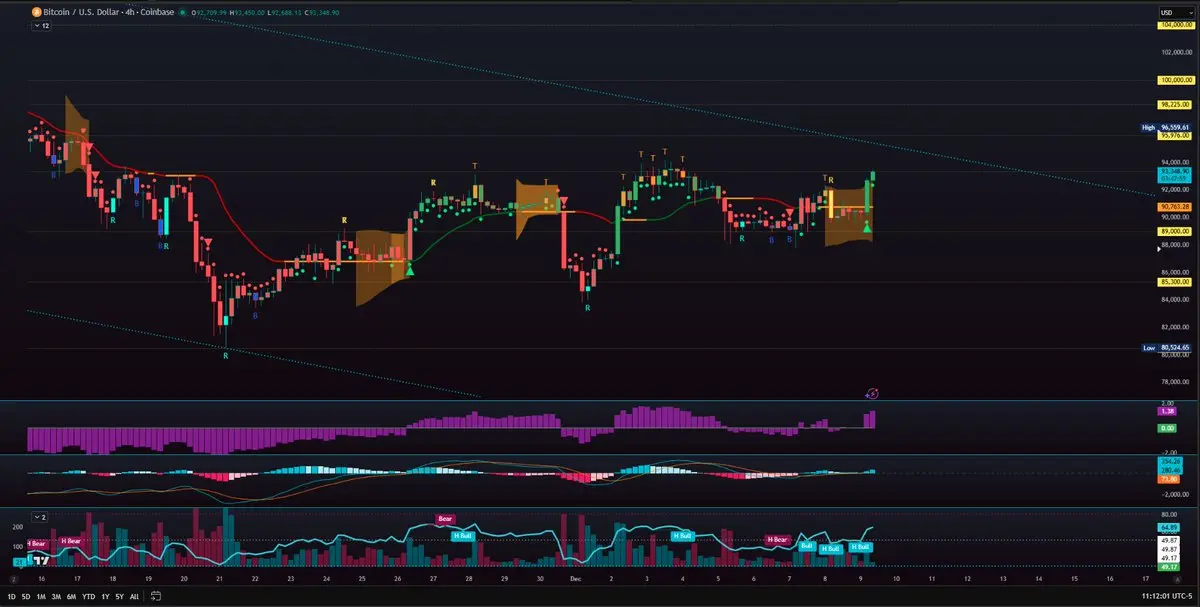The height and width of the screenshot is (607, 1200).
Task: Click the 85,300.00 yellow price label
Action: pyautogui.click(x=1172, y=282)
